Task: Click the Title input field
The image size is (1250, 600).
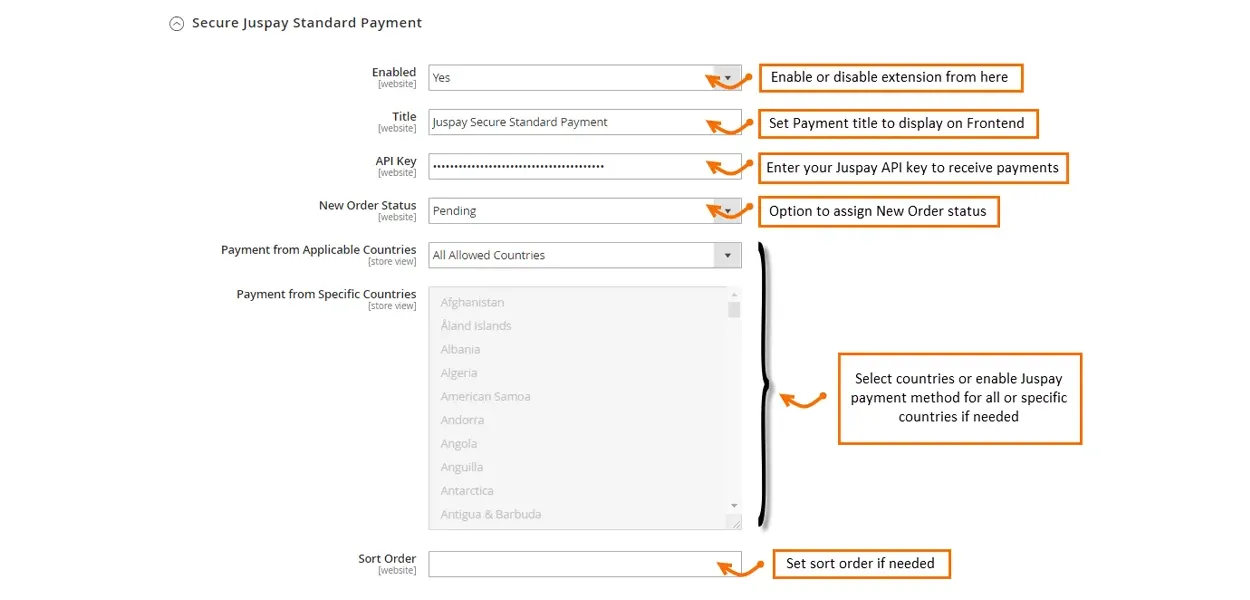Action: (x=584, y=122)
